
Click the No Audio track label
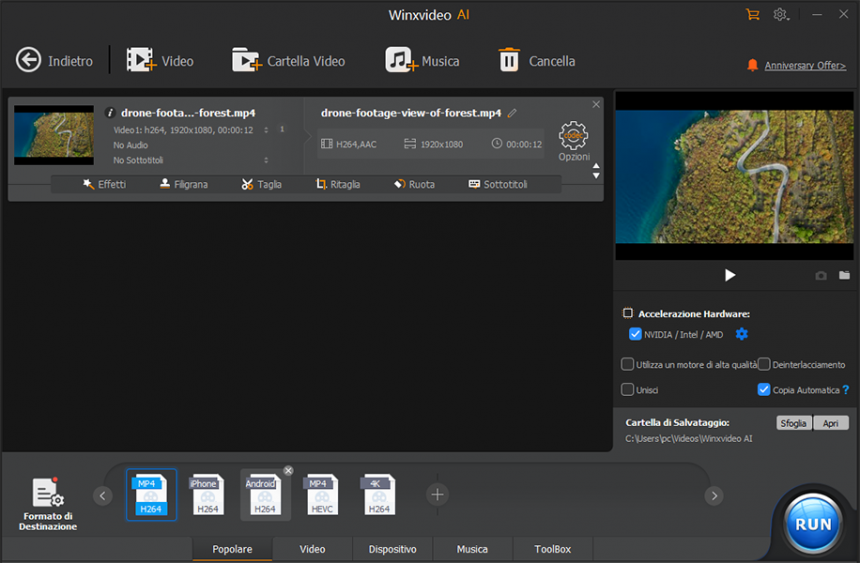coord(131,145)
